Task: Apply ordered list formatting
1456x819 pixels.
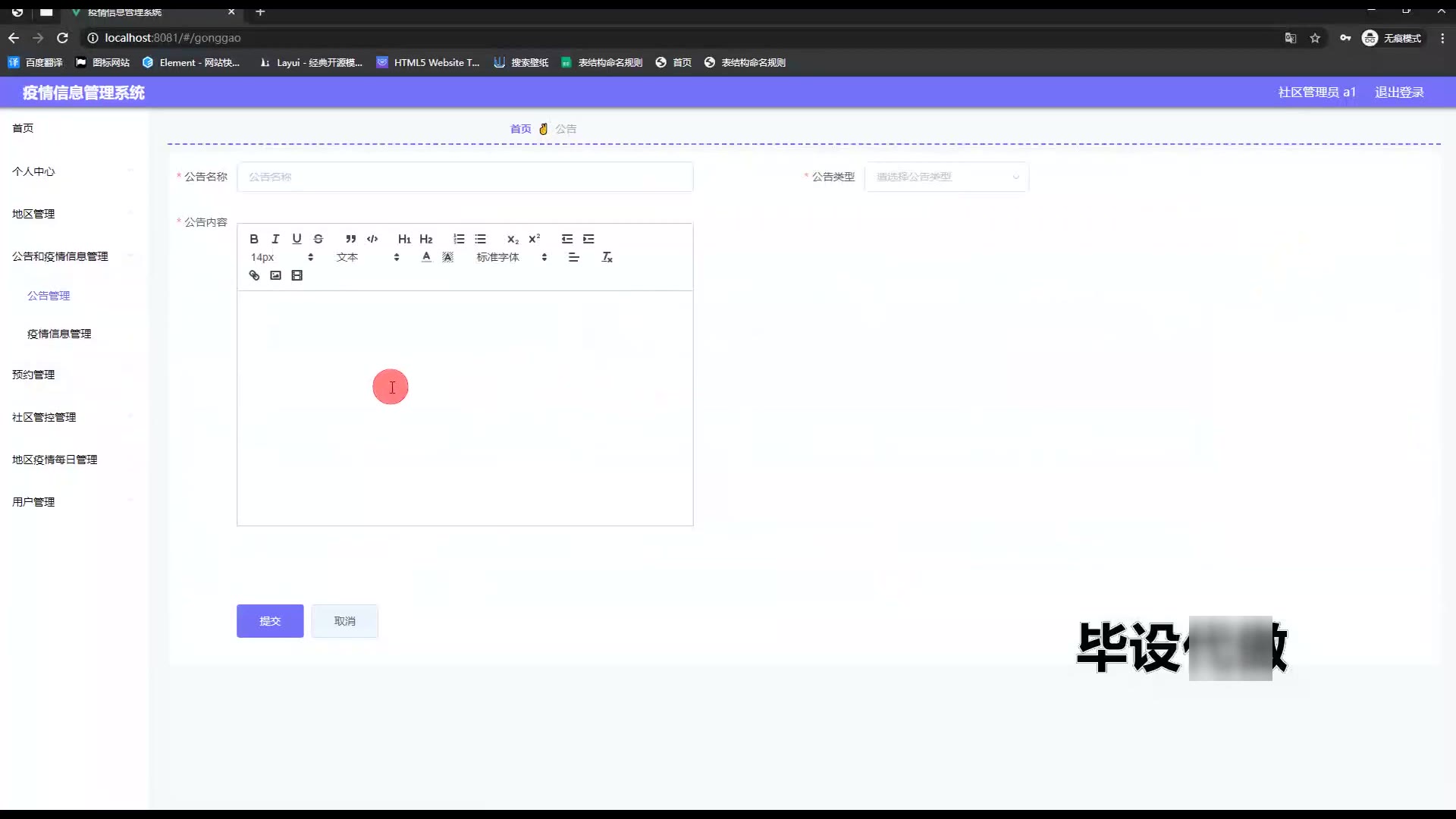Action: pyautogui.click(x=459, y=239)
